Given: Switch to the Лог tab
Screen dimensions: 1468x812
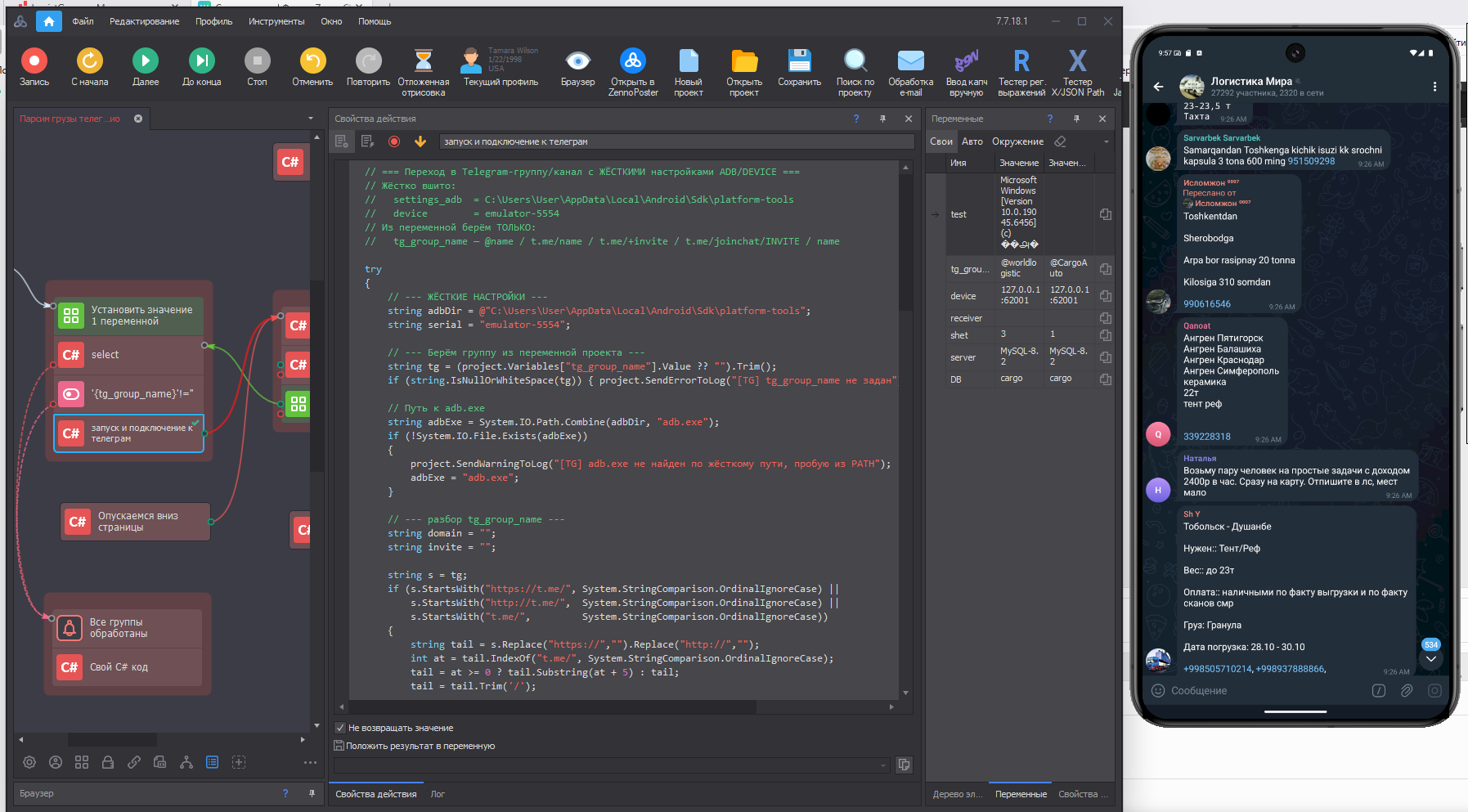Looking at the screenshot, I should pos(438,794).
